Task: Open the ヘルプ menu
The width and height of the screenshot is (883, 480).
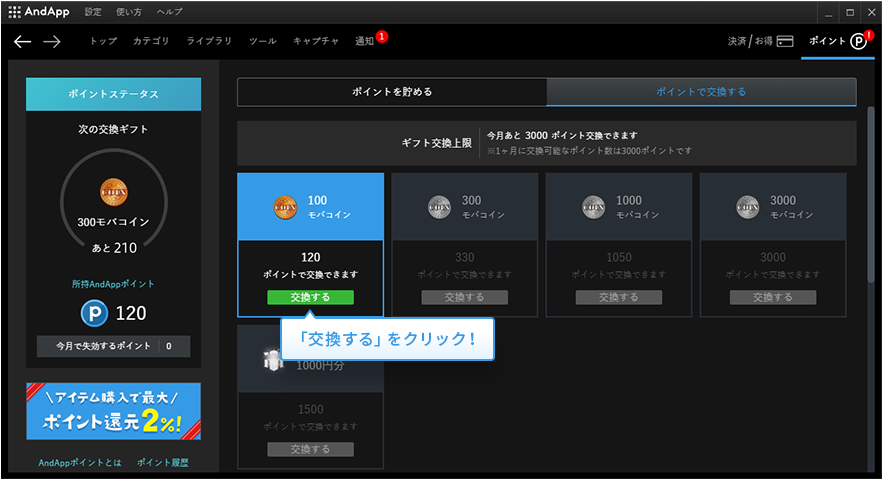Action: coord(170,12)
